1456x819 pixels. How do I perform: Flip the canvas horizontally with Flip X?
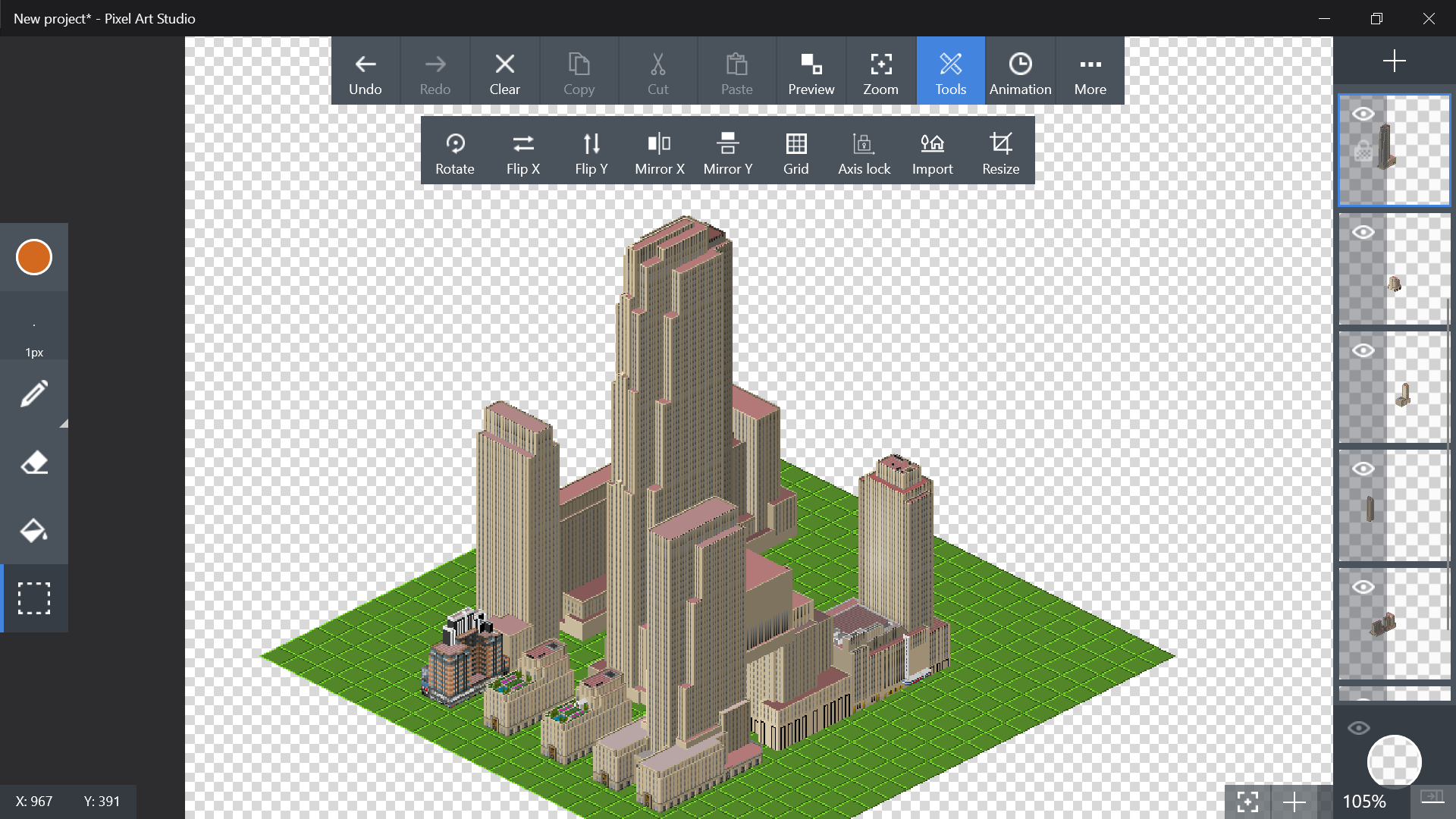523,151
